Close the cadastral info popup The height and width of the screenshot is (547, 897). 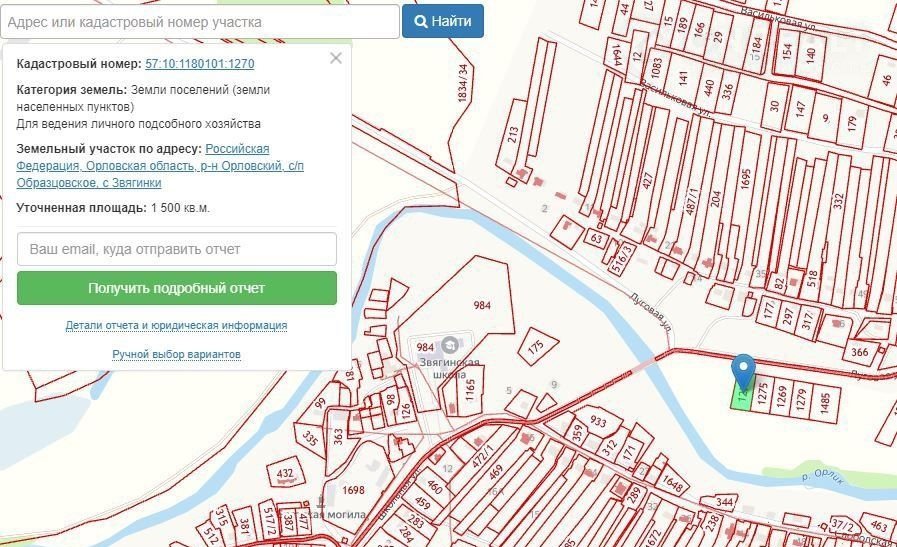click(336, 58)
